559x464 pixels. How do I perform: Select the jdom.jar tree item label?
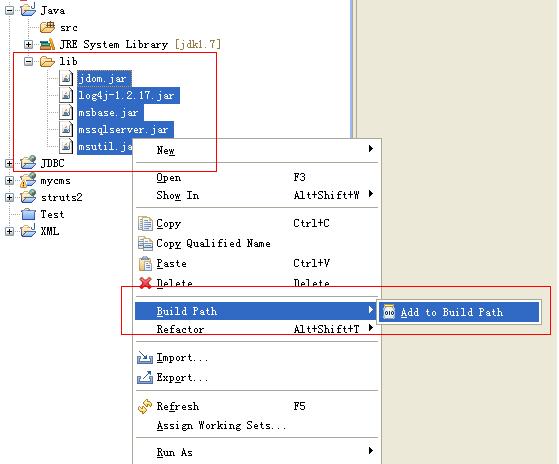[104, 78]
